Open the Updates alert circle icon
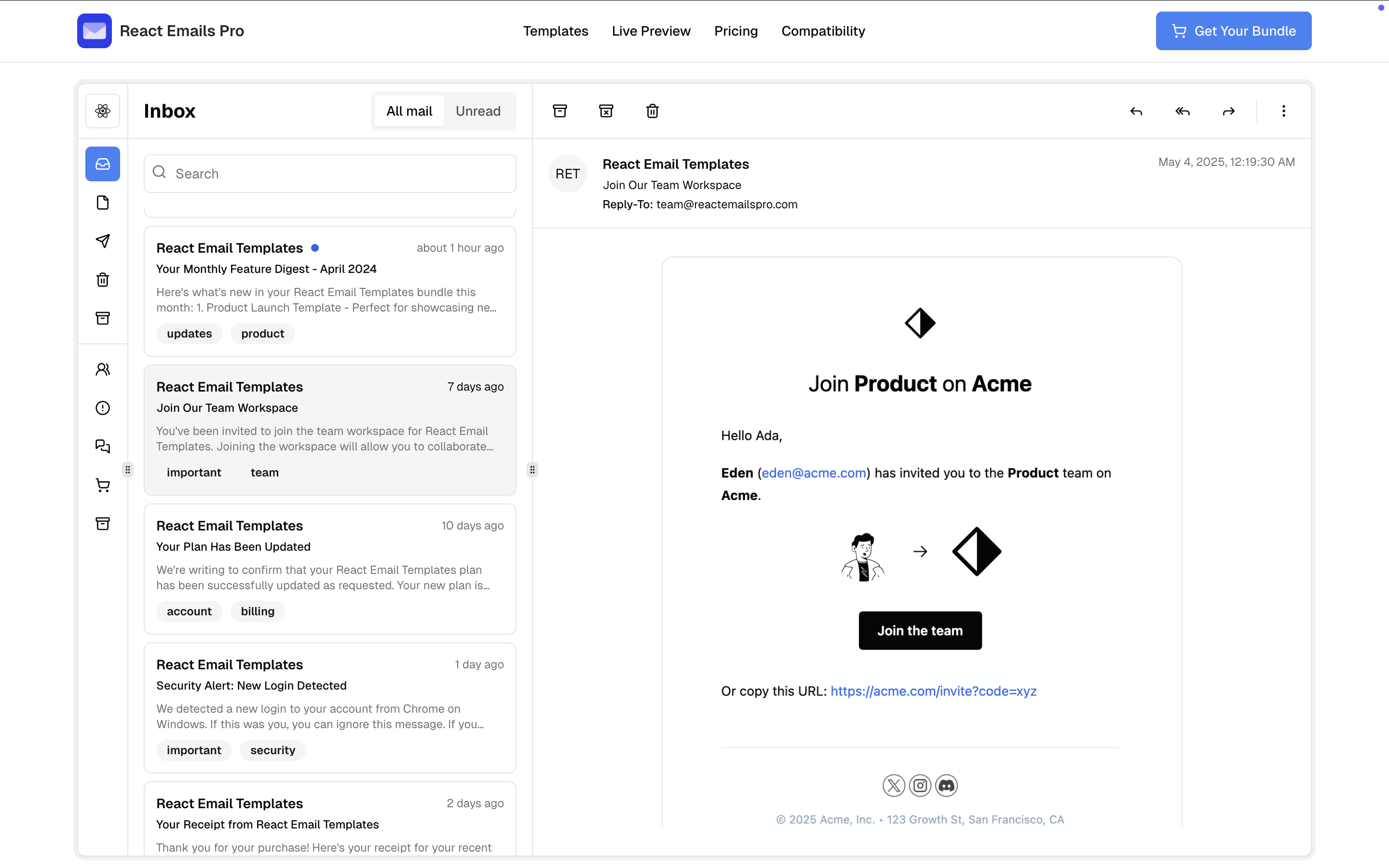The width and height of the screenshot is (1389, 868). pos(103,407)
